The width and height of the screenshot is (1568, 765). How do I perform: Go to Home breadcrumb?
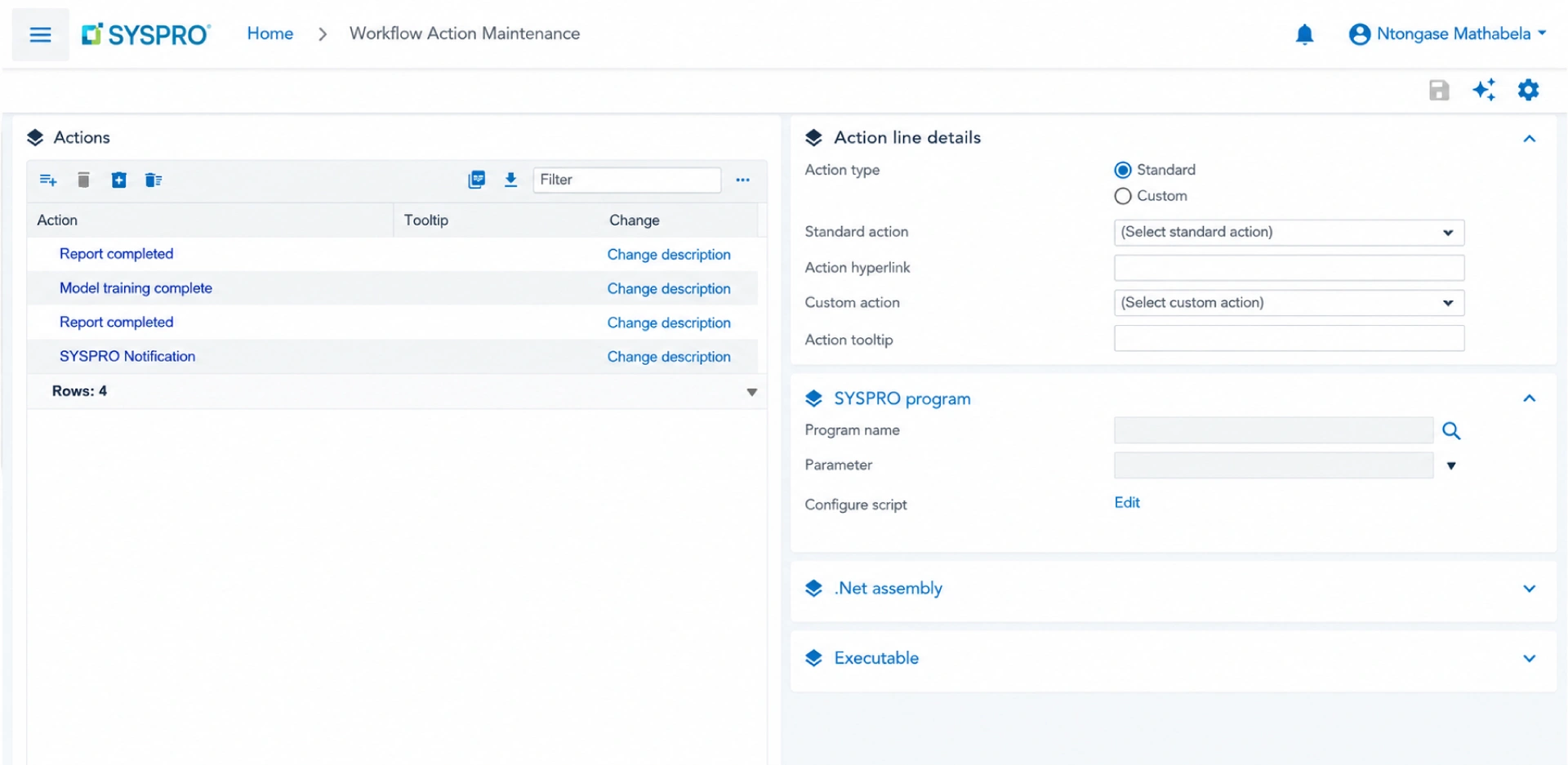coord(270,33)
